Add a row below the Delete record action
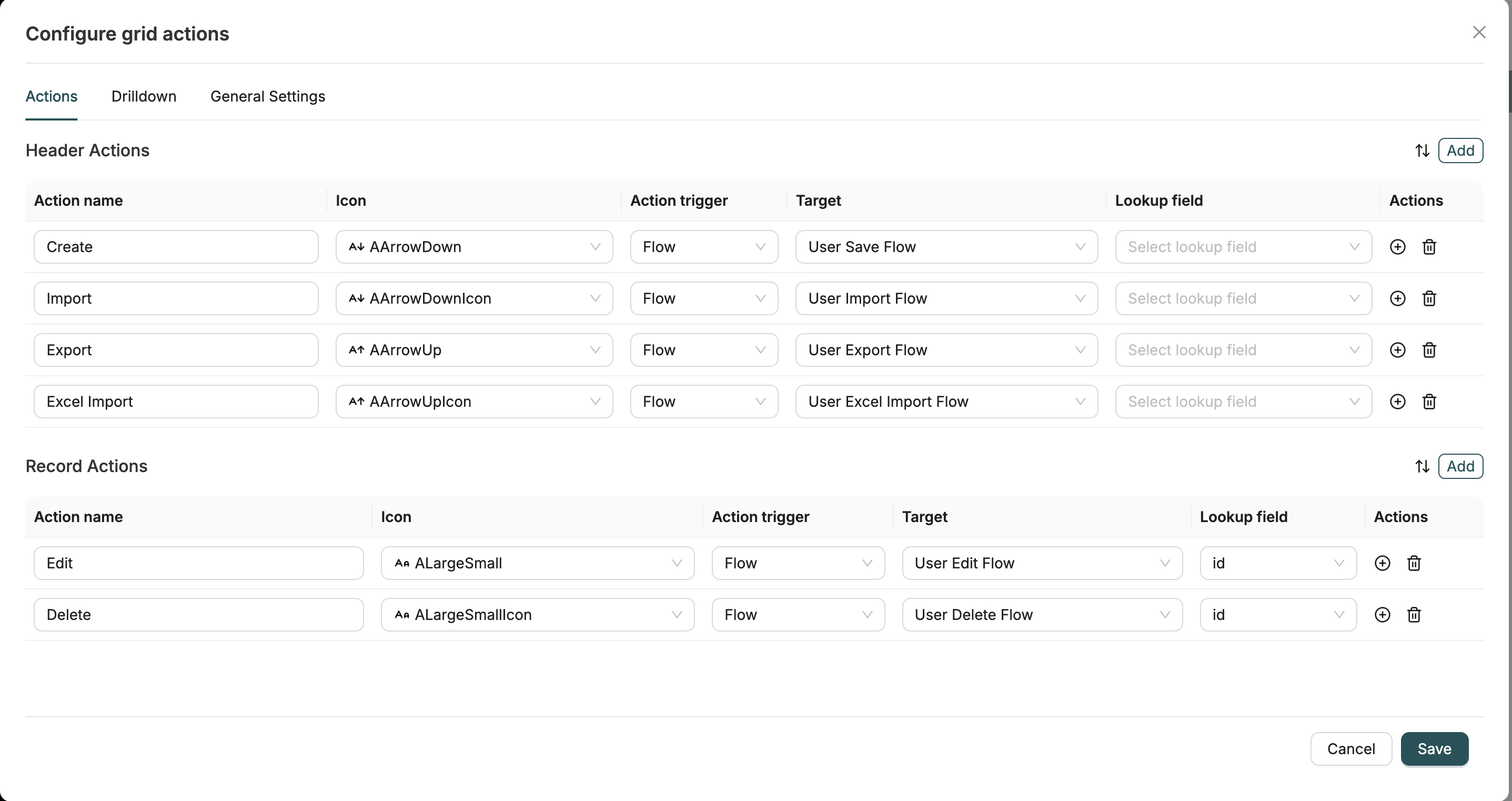This screenshot has height=801, width=1512. 1382,614
